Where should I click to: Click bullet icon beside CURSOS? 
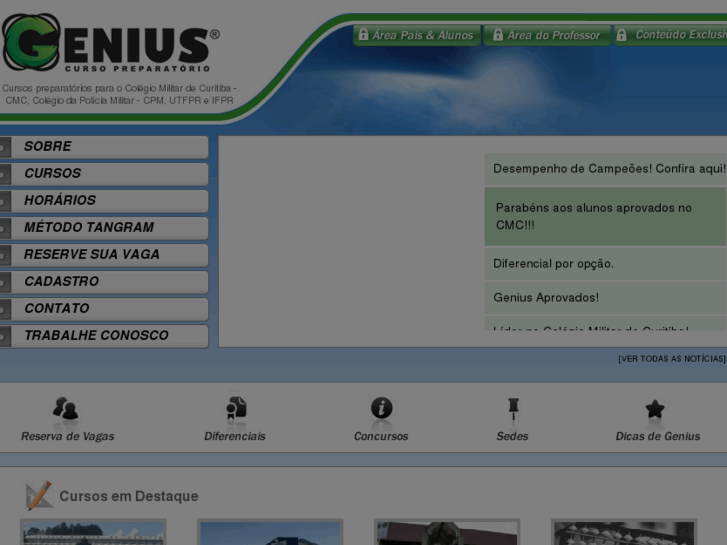pos(4,175)
